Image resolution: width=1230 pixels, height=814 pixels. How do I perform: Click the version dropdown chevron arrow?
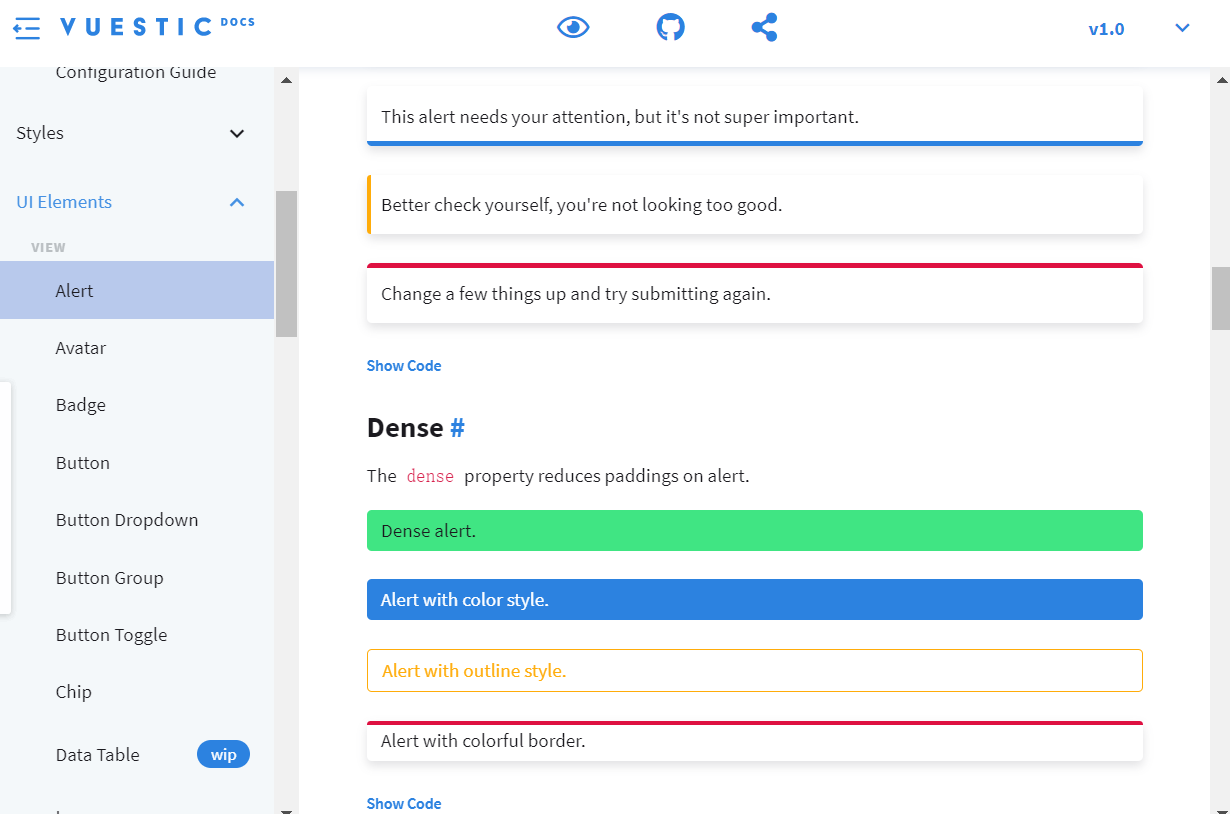(1182, 28)
